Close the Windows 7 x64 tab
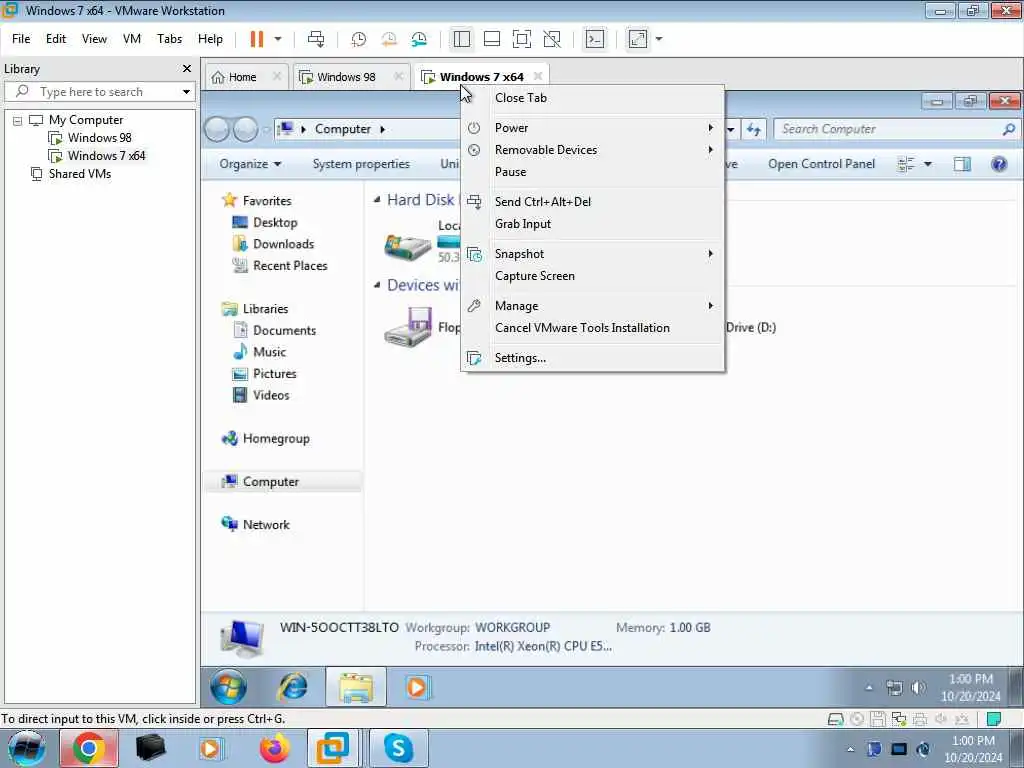The image size is (1024, 768). click(537, 76)
